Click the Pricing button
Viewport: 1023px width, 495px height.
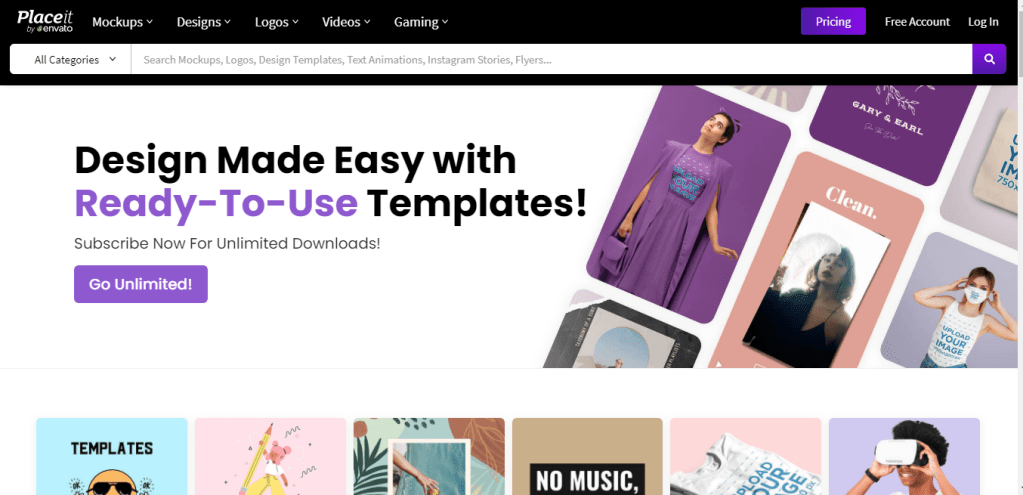tap(833, 22)
